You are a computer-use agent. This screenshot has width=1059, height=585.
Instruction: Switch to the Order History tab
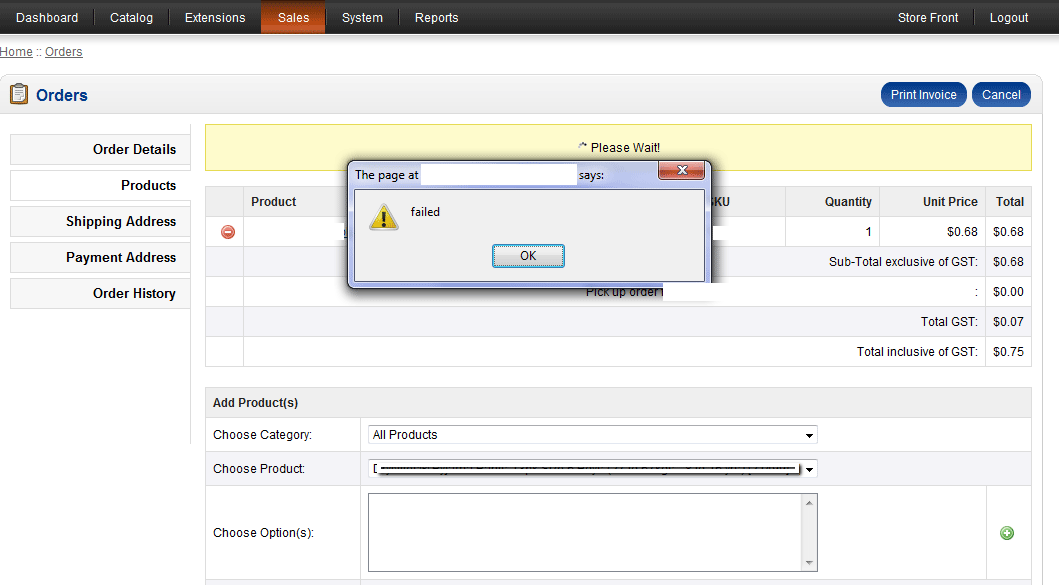(x=100, y=293)
